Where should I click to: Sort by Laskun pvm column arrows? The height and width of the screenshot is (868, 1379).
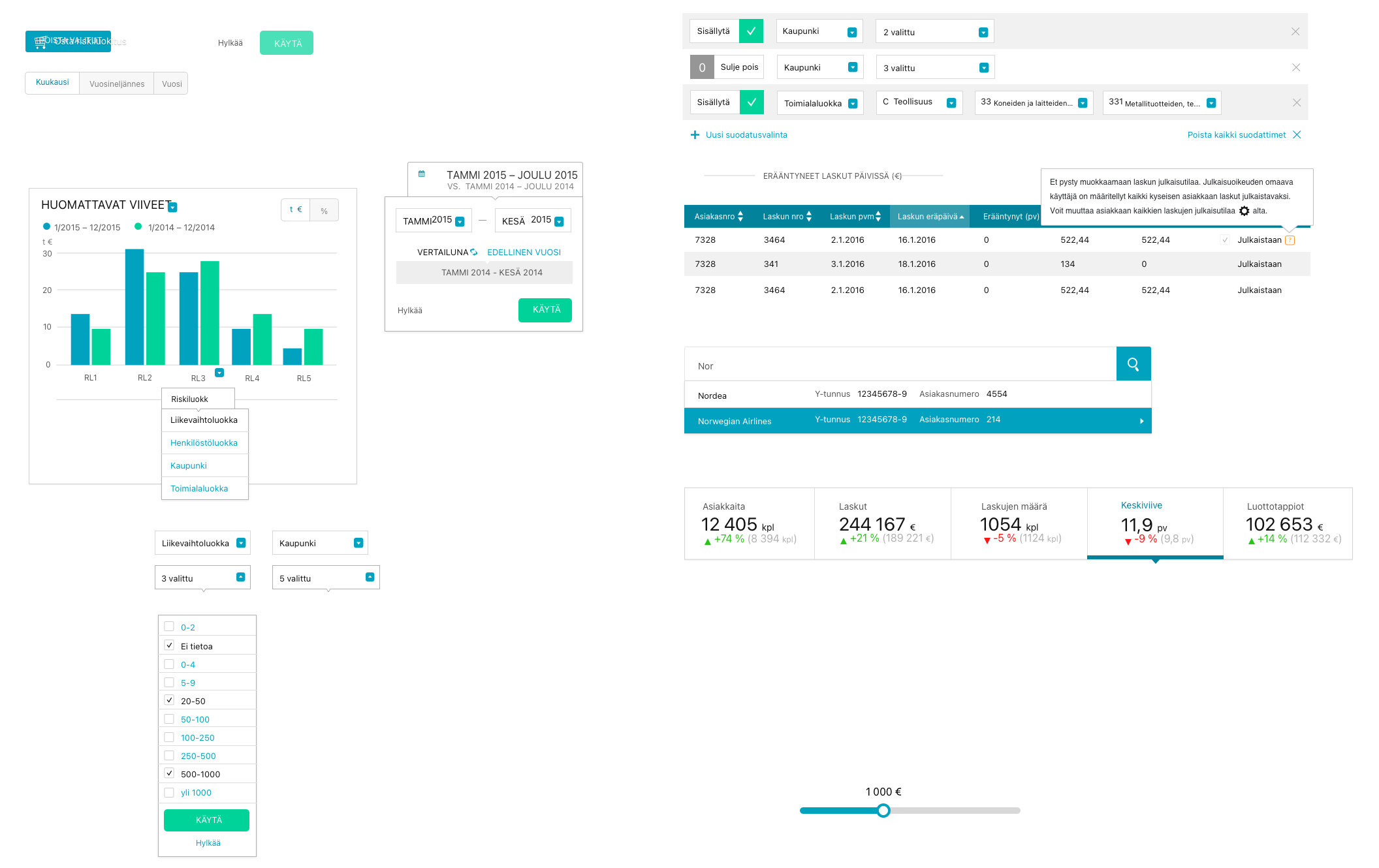point(878,217)
